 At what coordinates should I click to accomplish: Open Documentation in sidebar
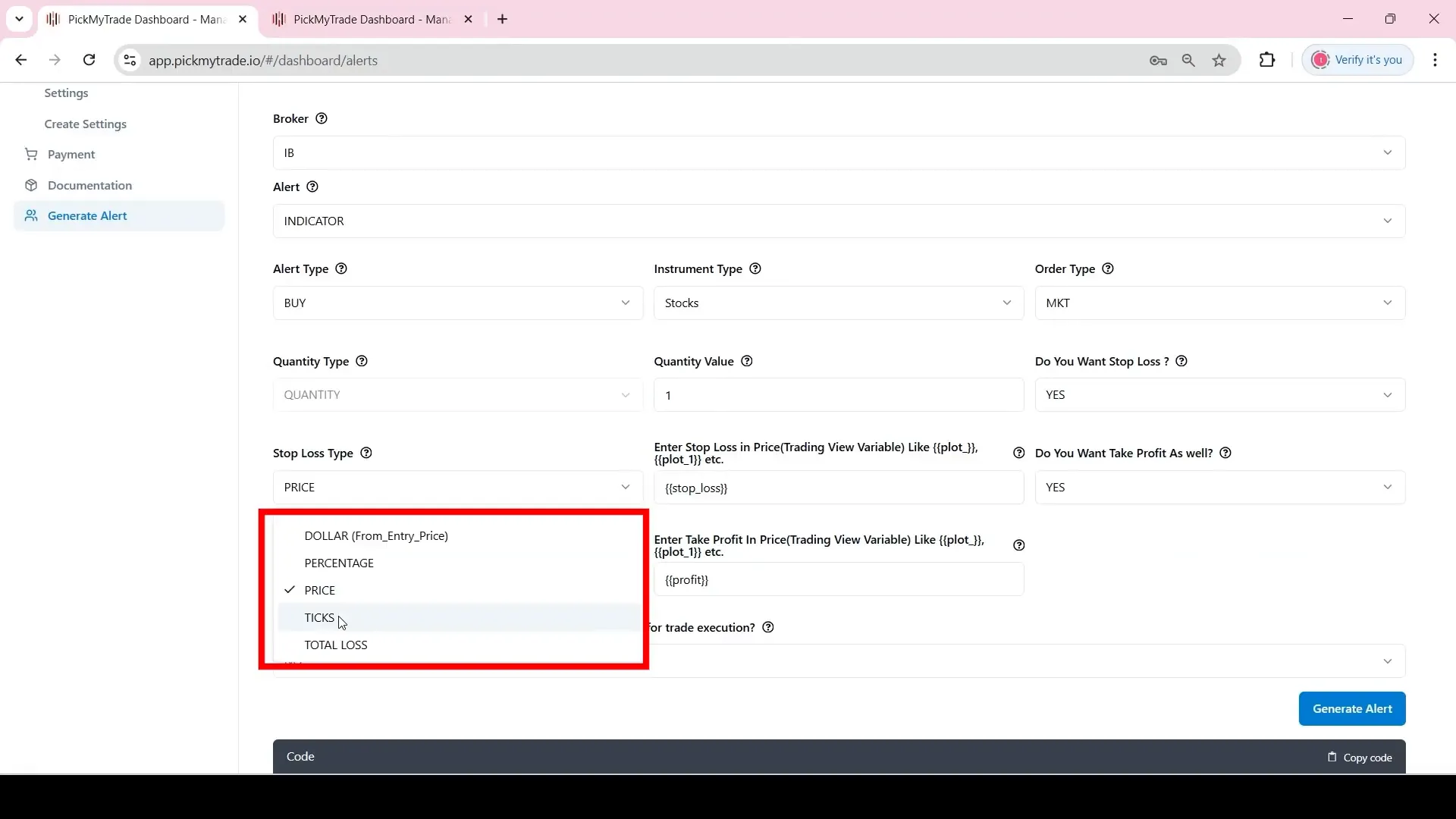click(89, 186)
